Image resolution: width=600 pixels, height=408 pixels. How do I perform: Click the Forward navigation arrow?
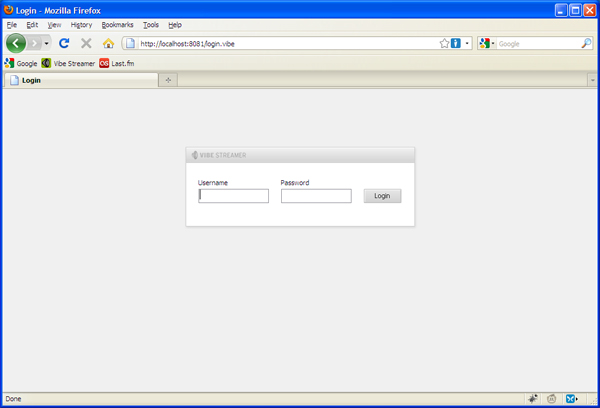pos(34,43)
